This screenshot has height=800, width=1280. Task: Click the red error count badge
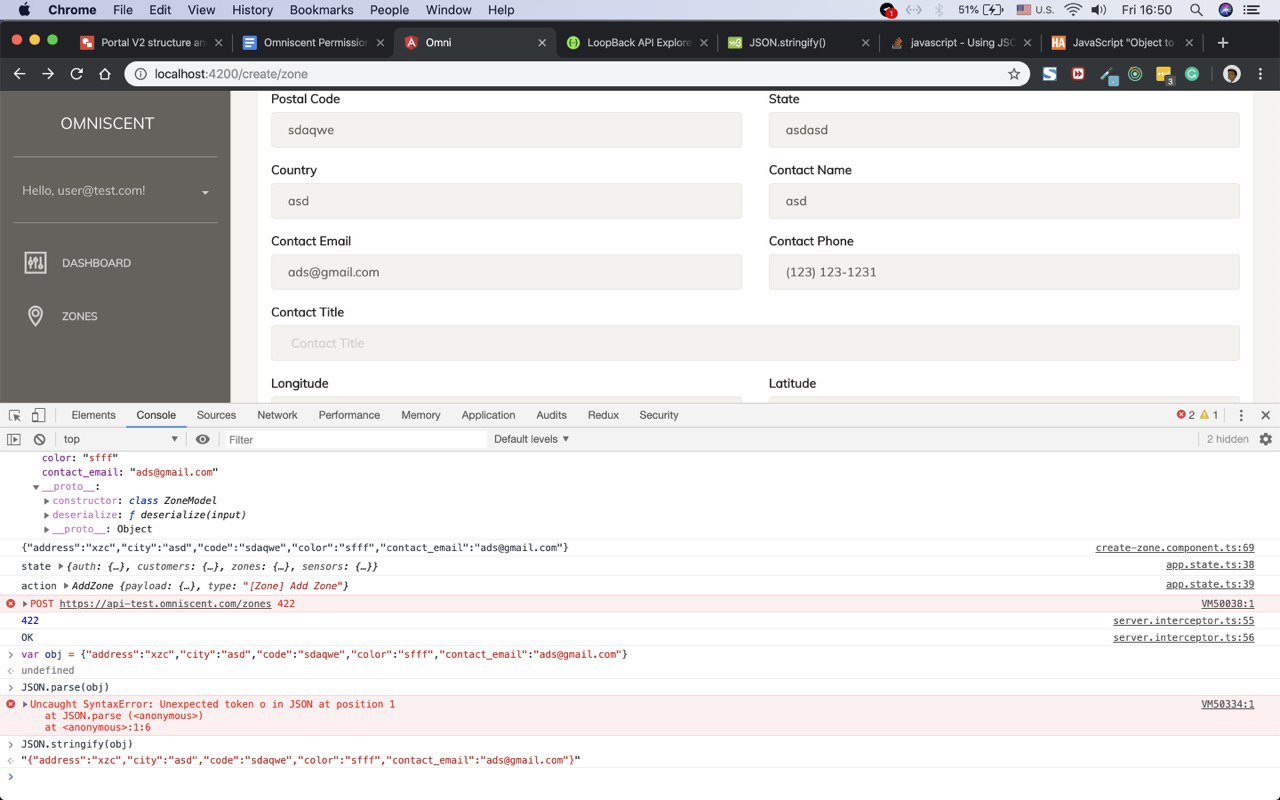[1186, 415]
